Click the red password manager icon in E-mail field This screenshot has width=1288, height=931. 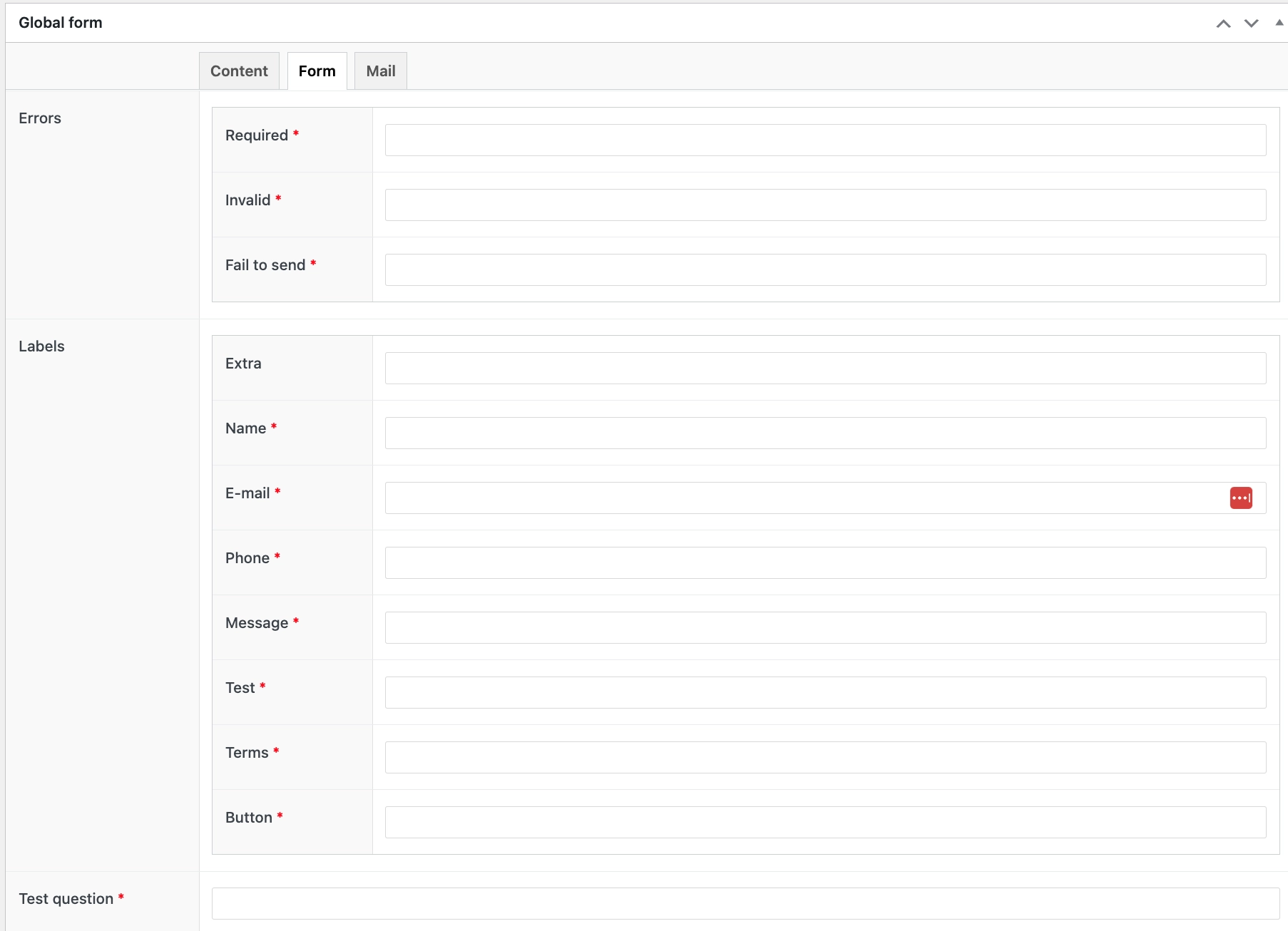click(1240, 498)
